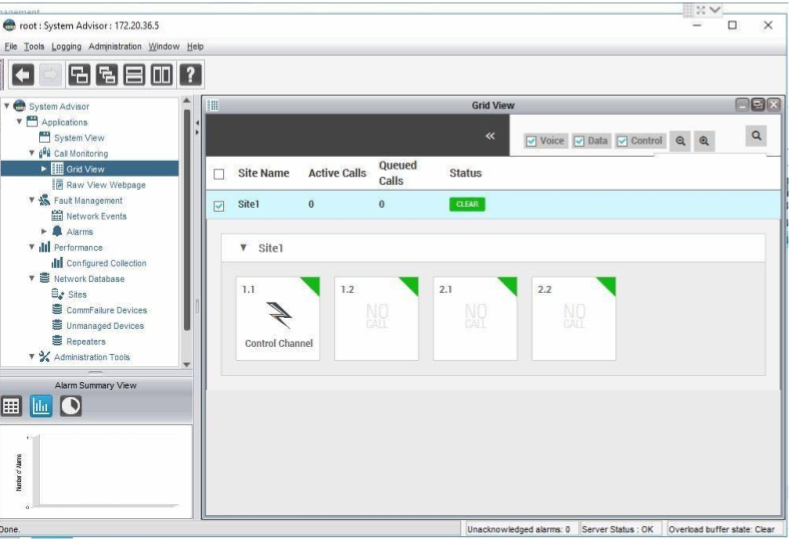Toggle the Data filter checkbox
789x540 pixels.
(x=579, y=141)
